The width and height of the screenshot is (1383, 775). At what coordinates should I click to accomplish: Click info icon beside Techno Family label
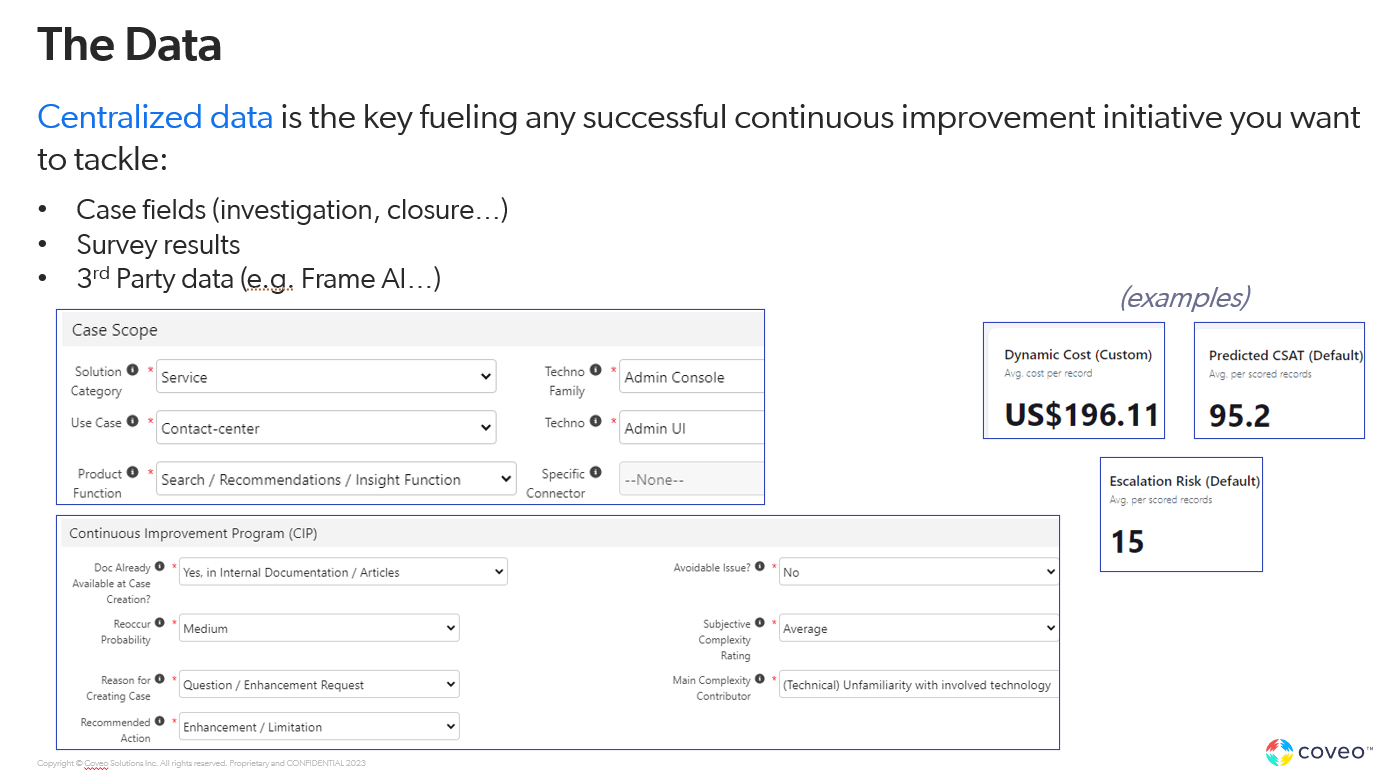pos(596,371)
